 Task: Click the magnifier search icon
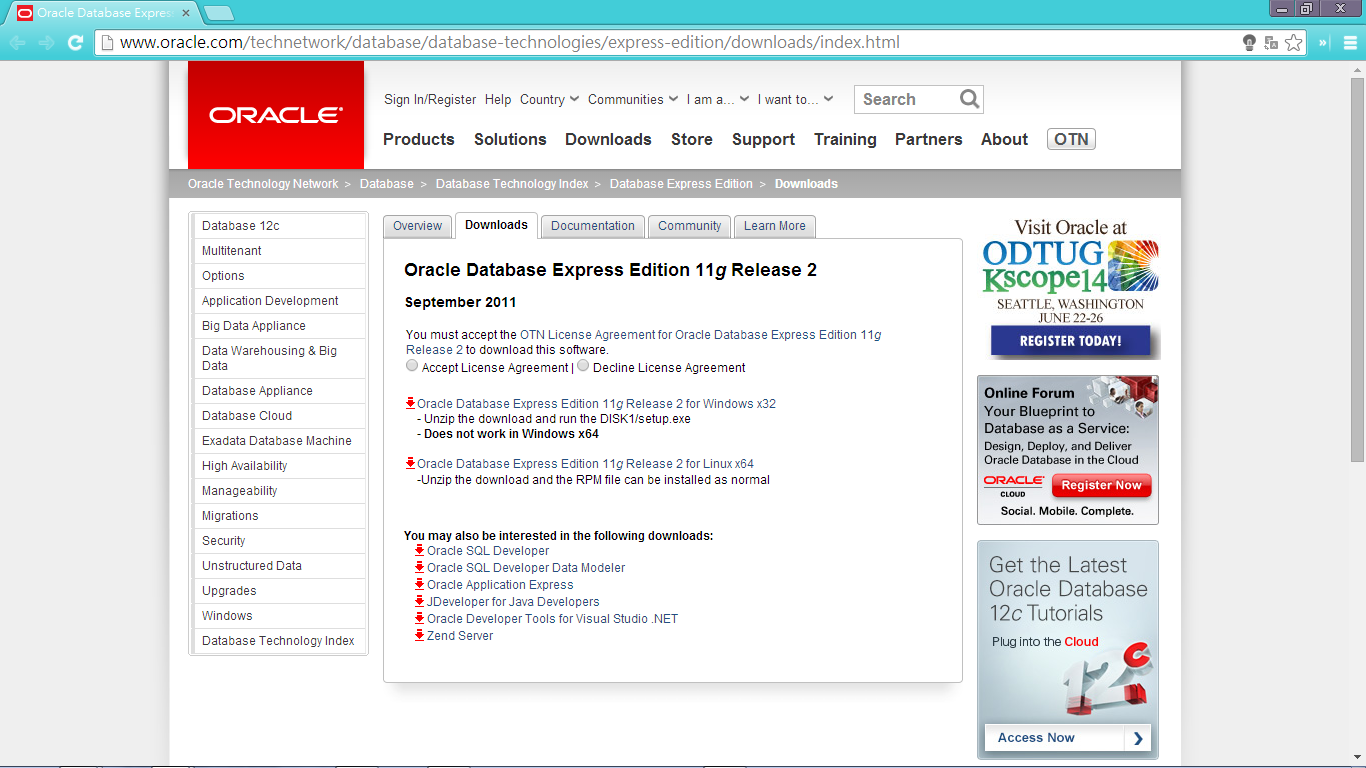[x=969, y=99]
